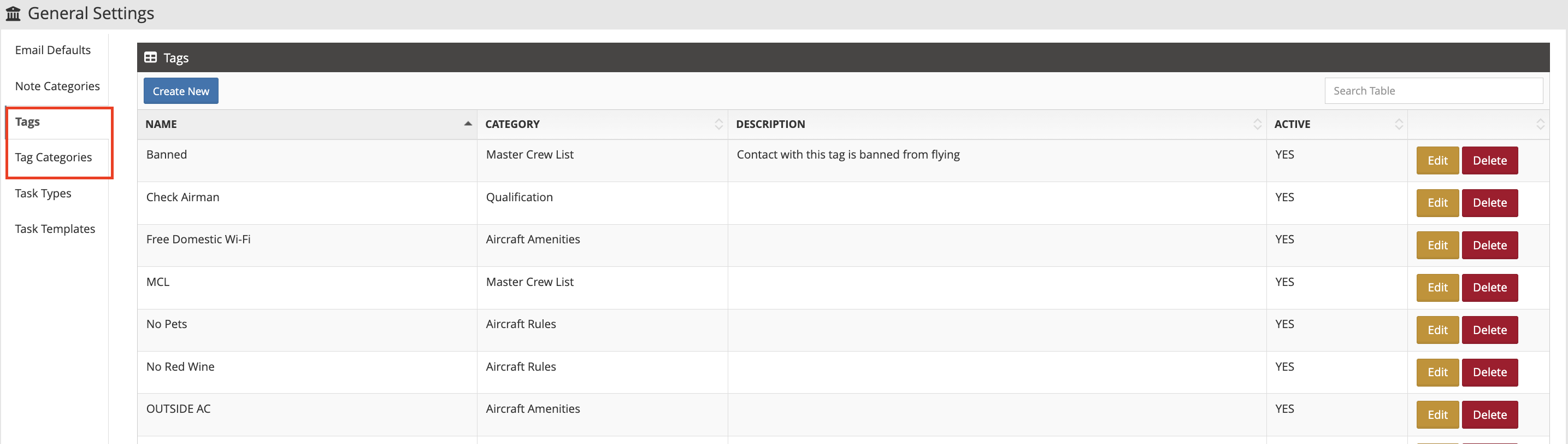Open Email Defaults settings
Image resolution: width=1568 pixels, height=444 pixels.
tap(53, 50)
